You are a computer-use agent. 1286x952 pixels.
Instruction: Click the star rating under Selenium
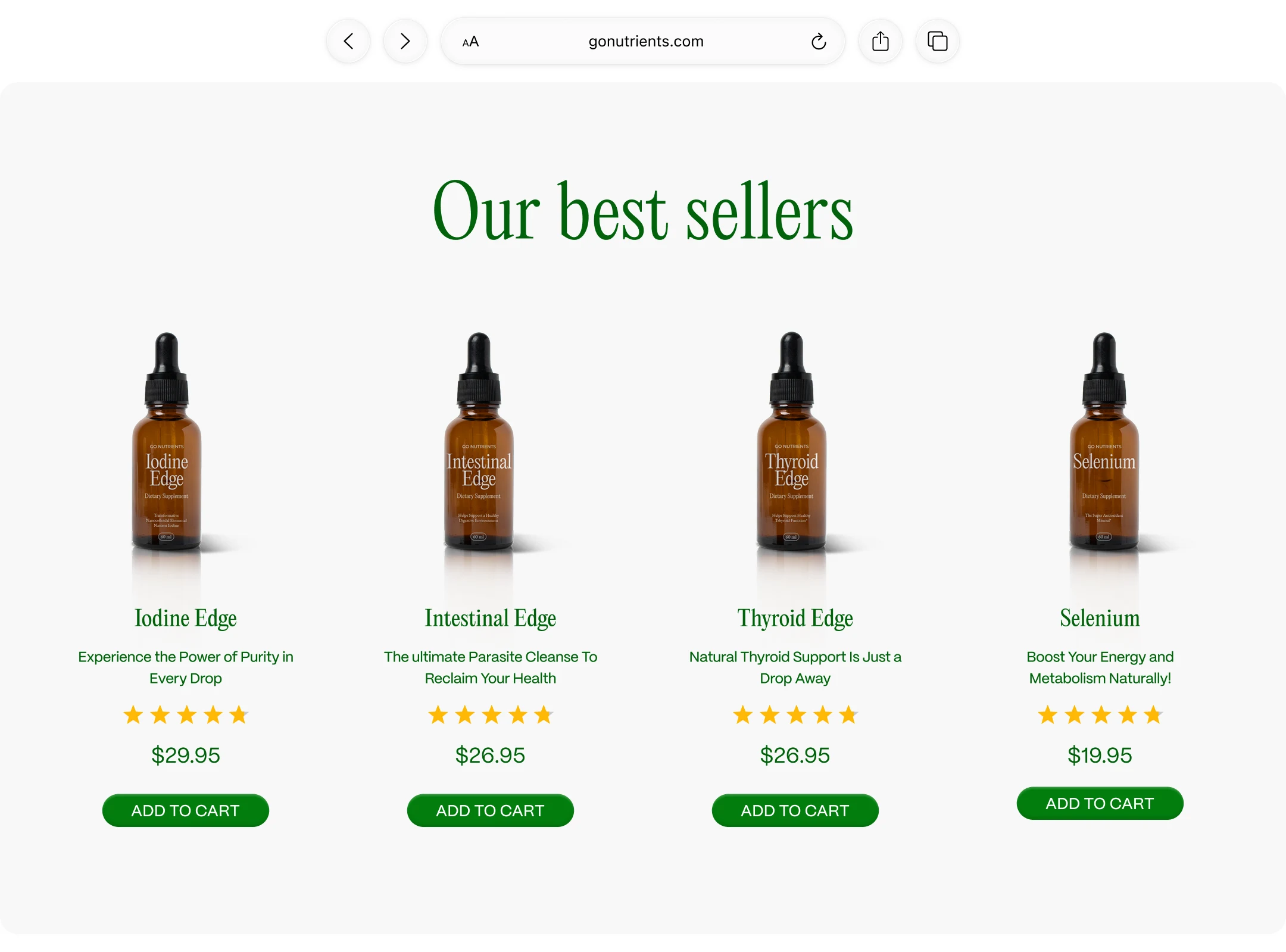tap(1100, 714)
